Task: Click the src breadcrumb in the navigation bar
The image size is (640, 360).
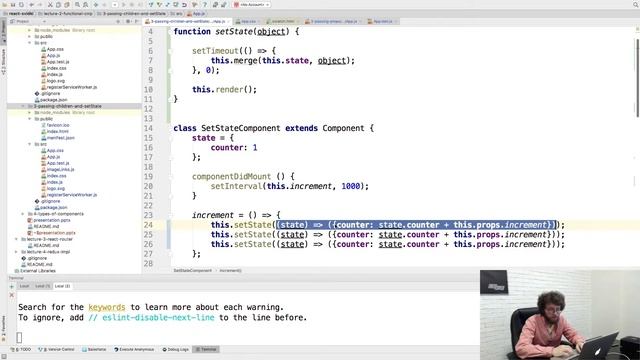Action: [x=177, y=13]
